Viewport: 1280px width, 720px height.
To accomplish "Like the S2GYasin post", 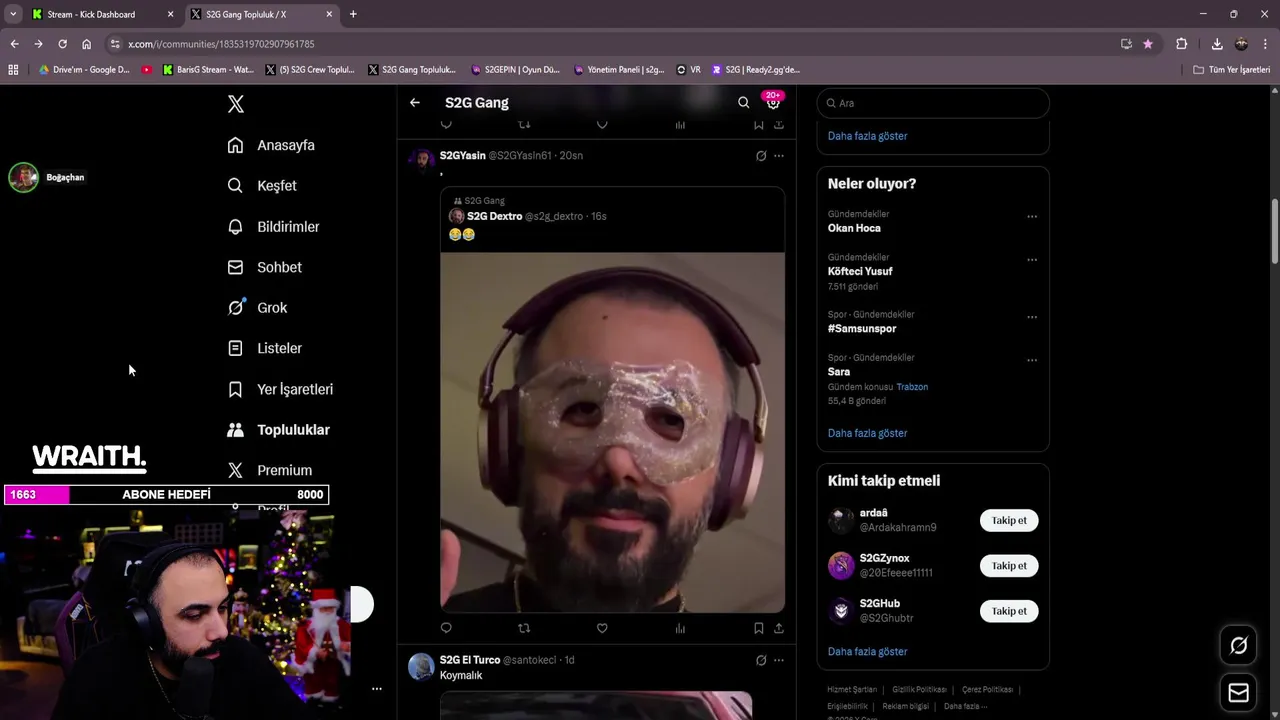I will coord(602,628).
